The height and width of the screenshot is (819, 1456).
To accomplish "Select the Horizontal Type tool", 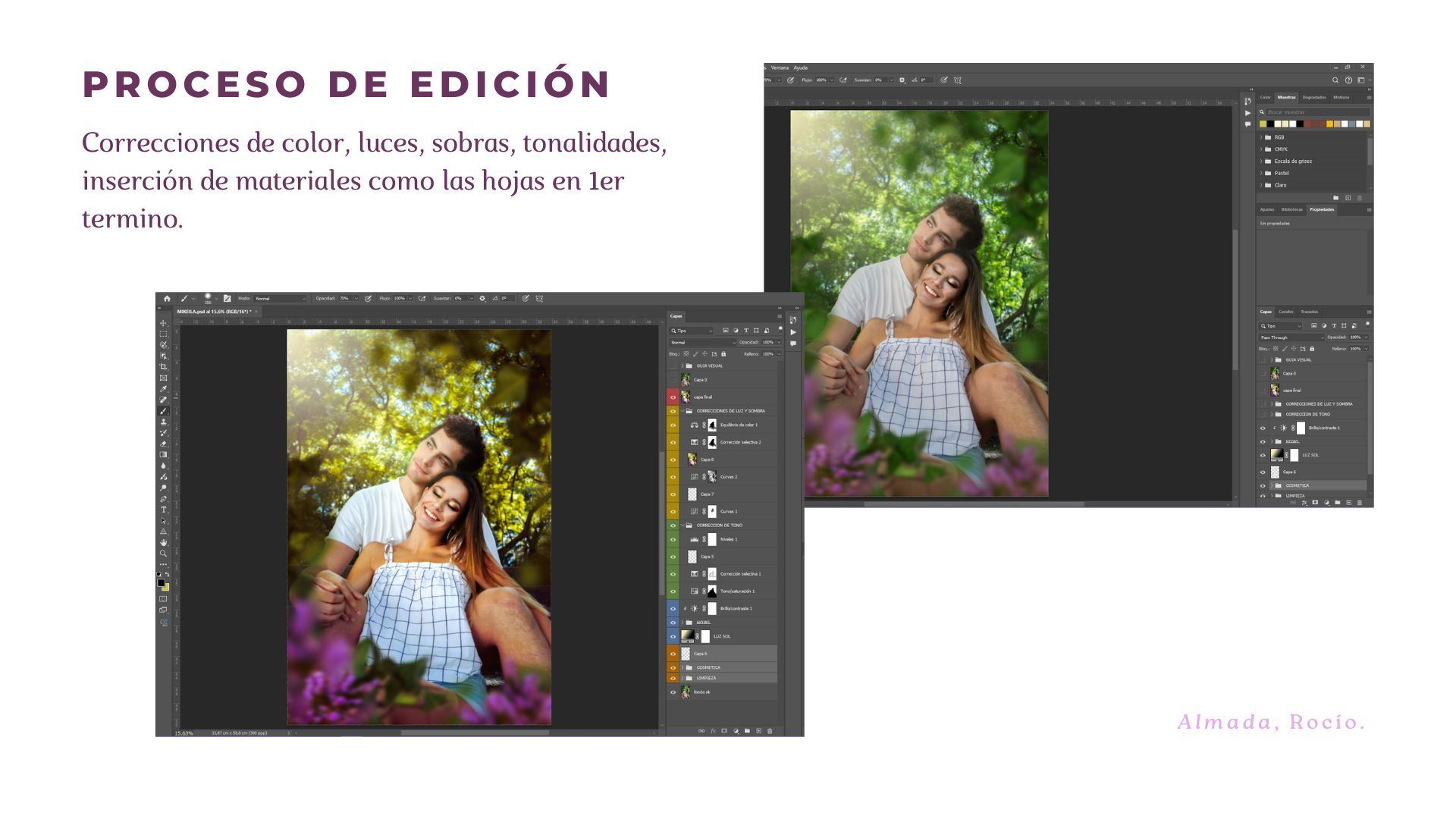I will (163, 510).
